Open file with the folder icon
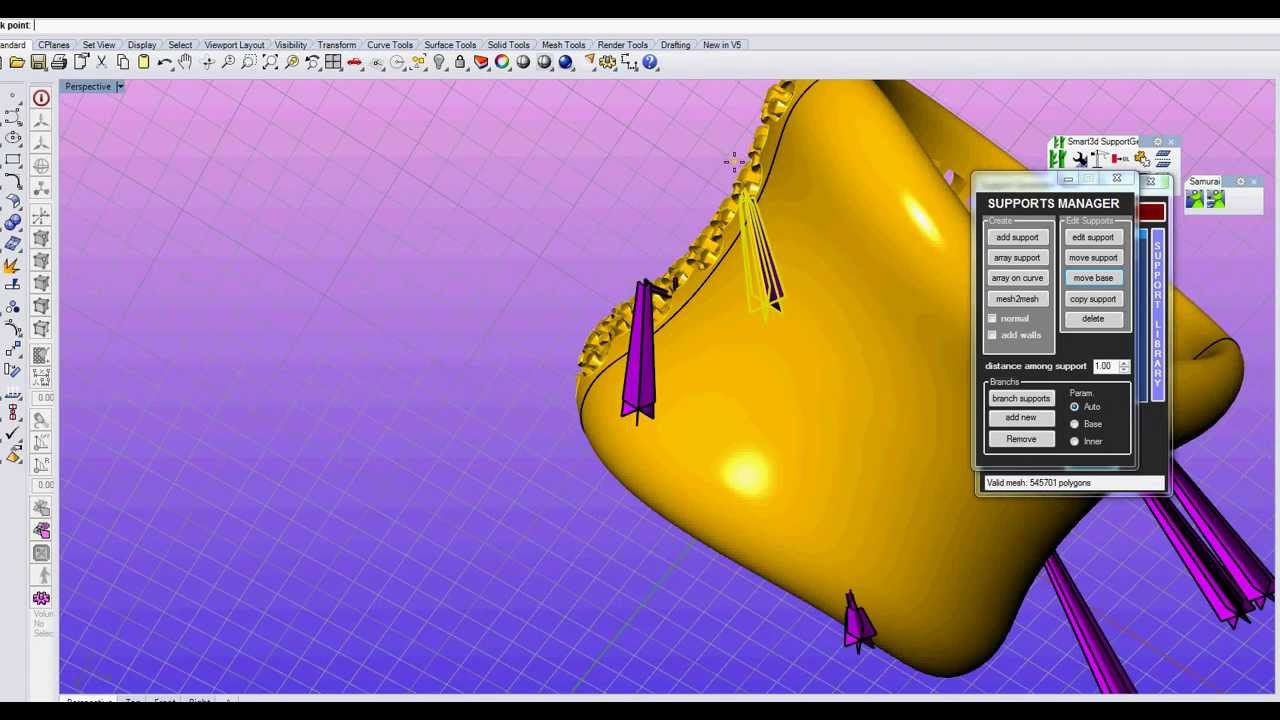The image size is (1280, 720). pos(17,62)
